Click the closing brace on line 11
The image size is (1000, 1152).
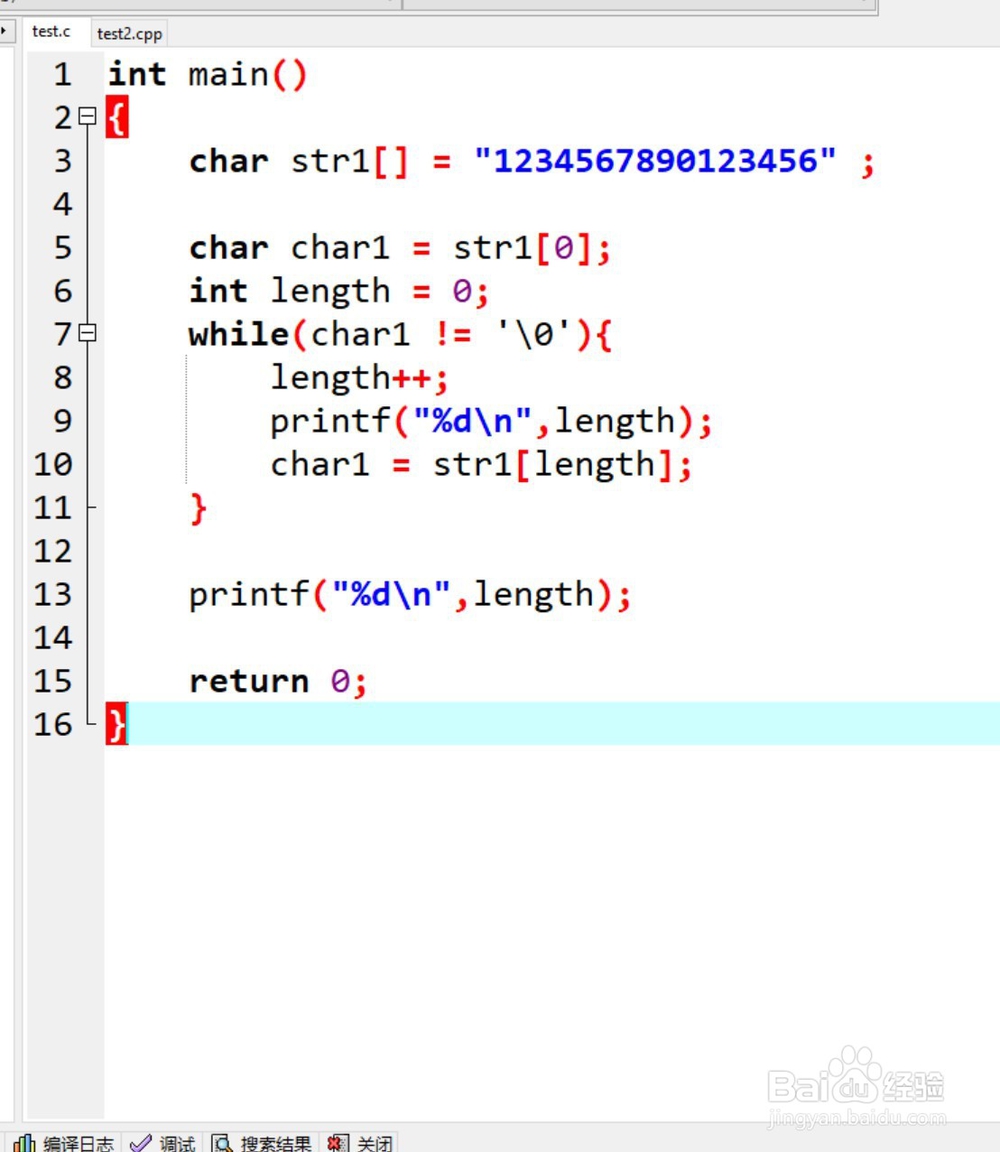coord(198,508)
